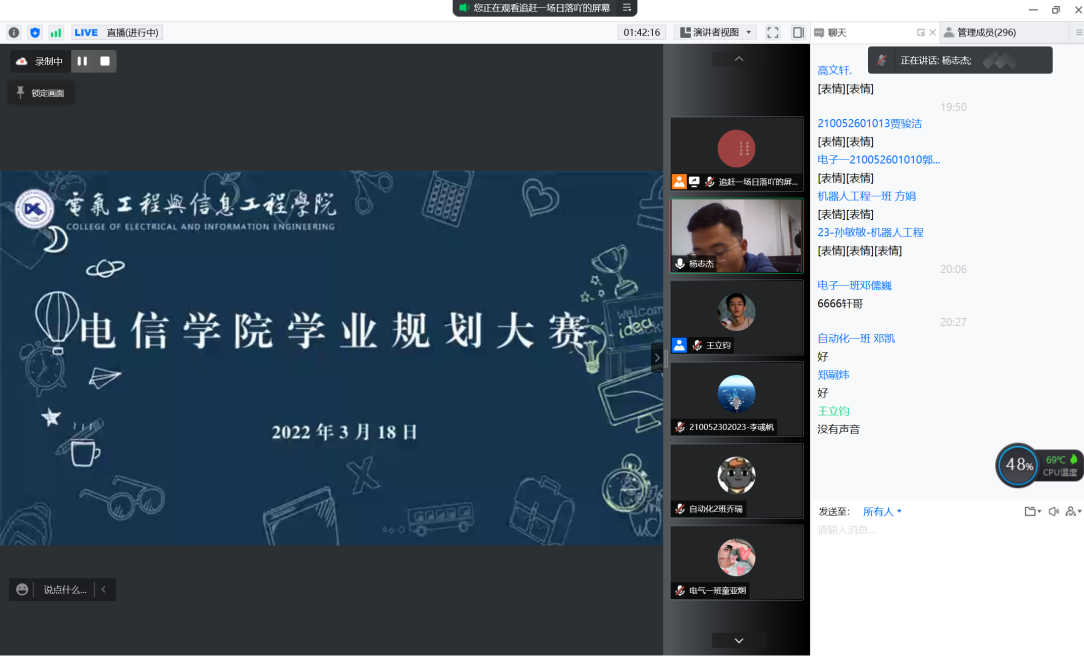Click the blue security shield icon
The image size is (1084, 656).
pyautogui.click(x=35, y=33)
